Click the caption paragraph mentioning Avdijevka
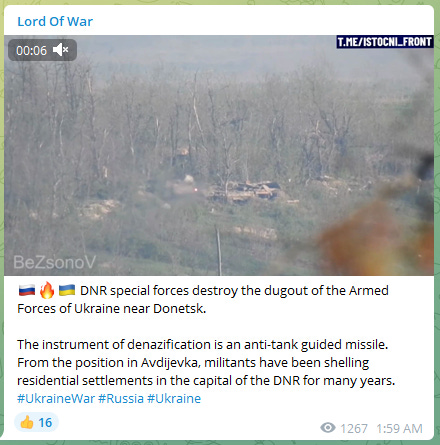Viewport: 440px width, 445px height. [206, 362]
